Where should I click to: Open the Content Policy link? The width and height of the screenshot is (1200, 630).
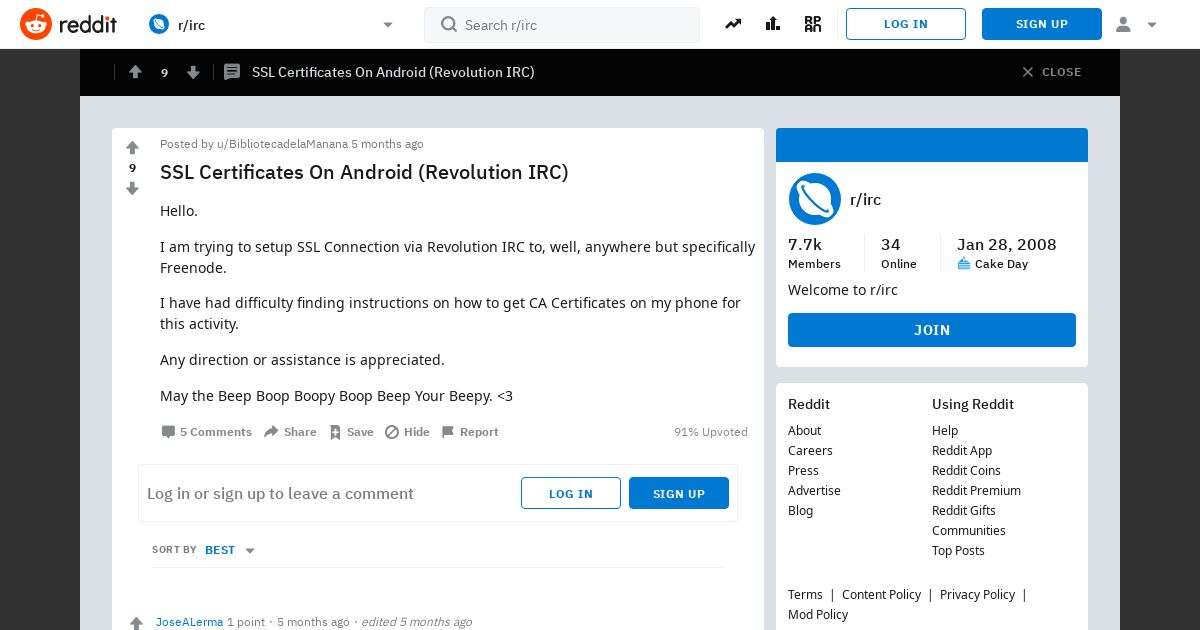point(881,594)
